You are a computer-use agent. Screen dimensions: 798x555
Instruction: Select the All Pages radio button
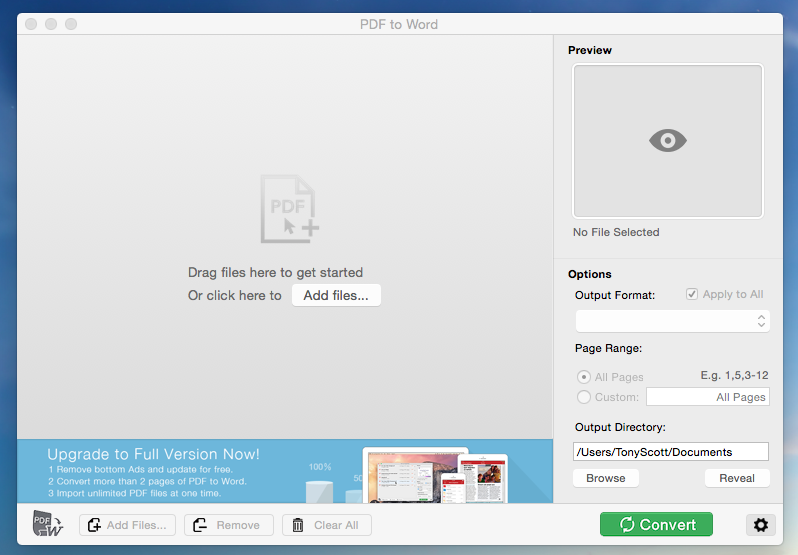[x=584, y=377]
